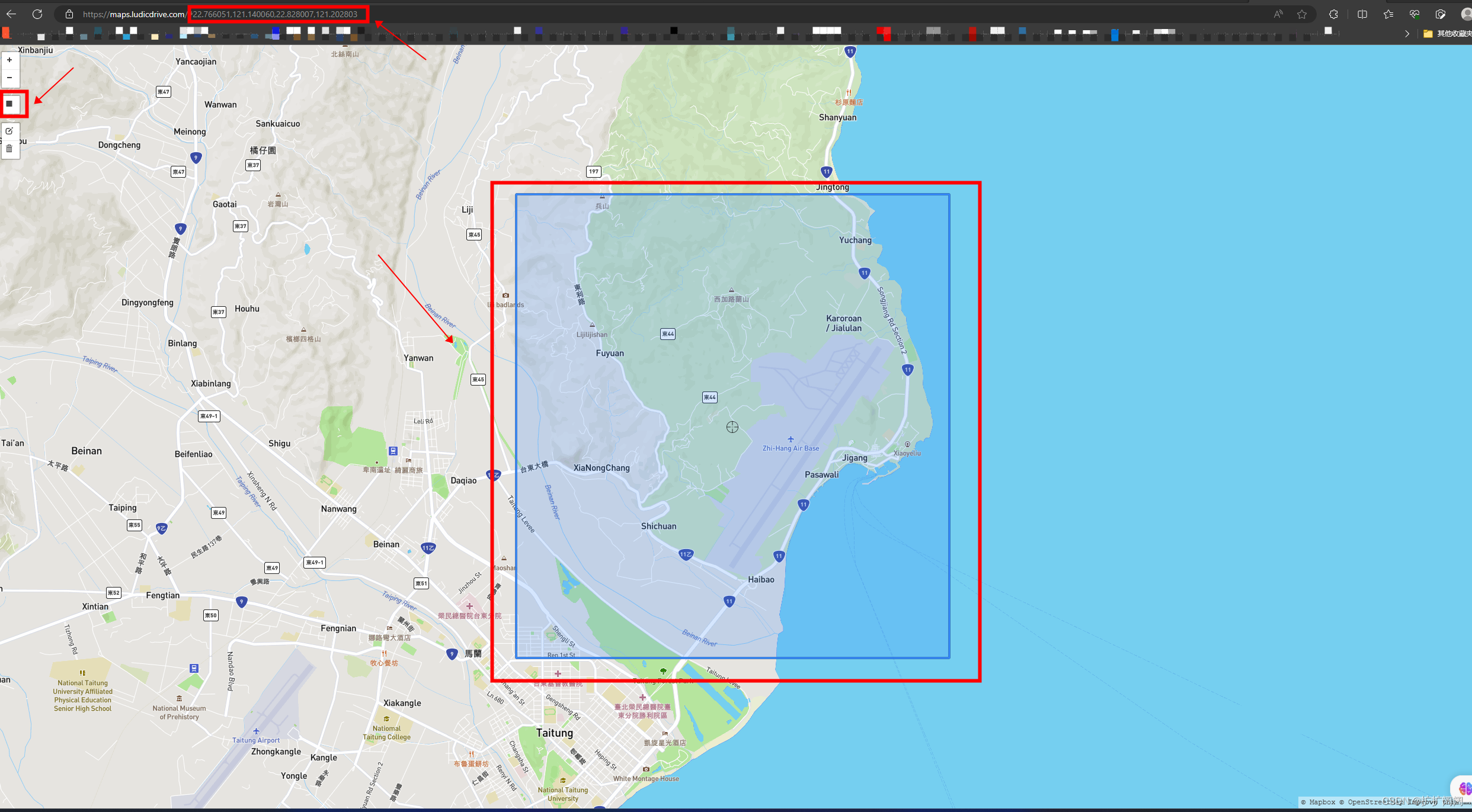Viewport: 1472px width, 812px height.
Task: Click the browser back button
Action: pyautogui.click(x=11, y=14)
